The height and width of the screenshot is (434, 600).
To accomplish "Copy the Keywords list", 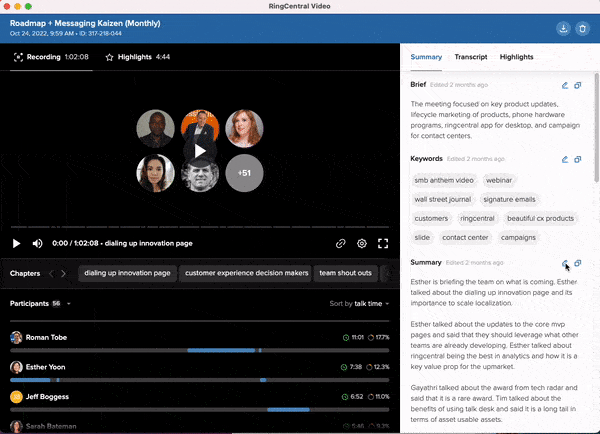I will click(578, 159).
